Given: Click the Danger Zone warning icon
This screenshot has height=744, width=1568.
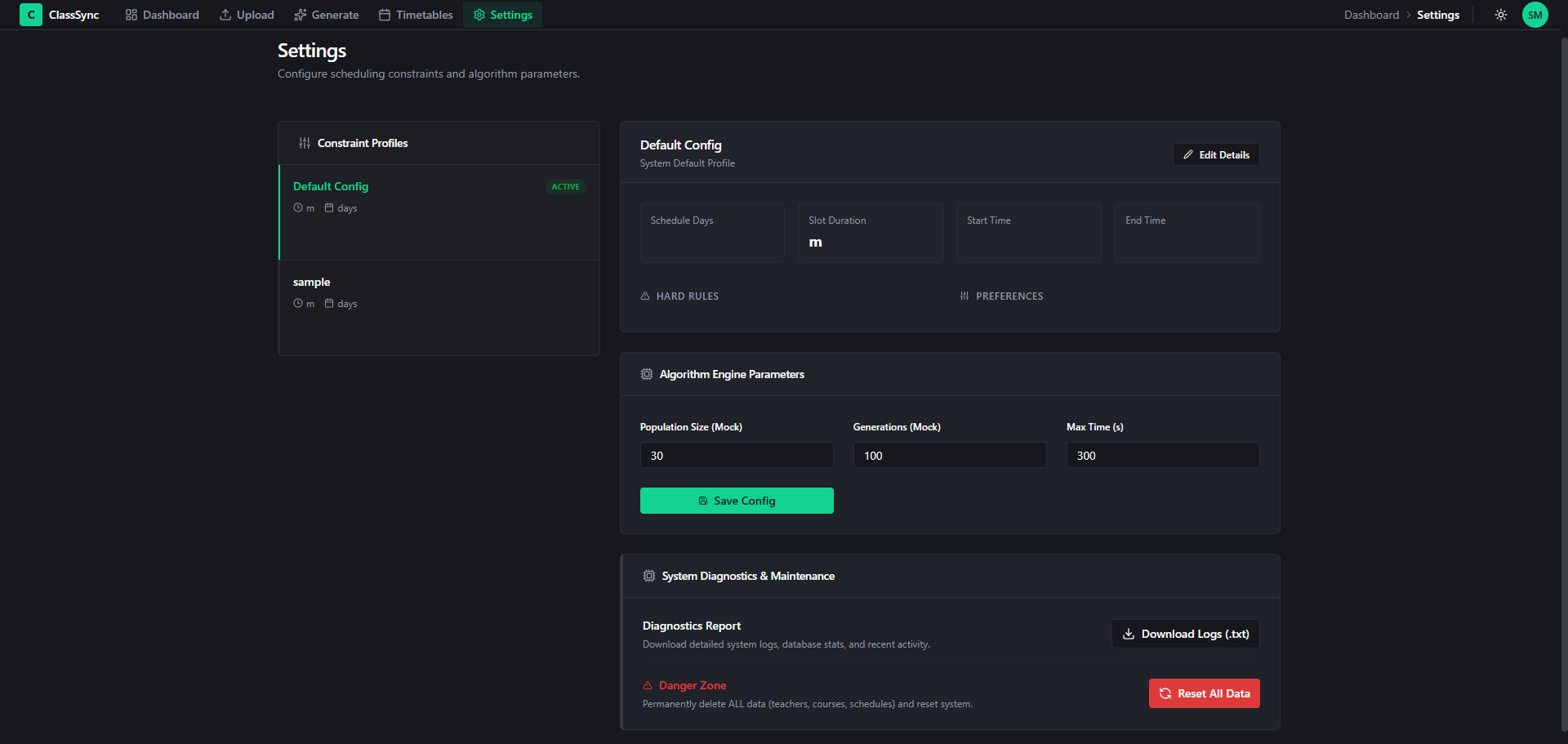Looking at the screenshot, I should point(648,685).
